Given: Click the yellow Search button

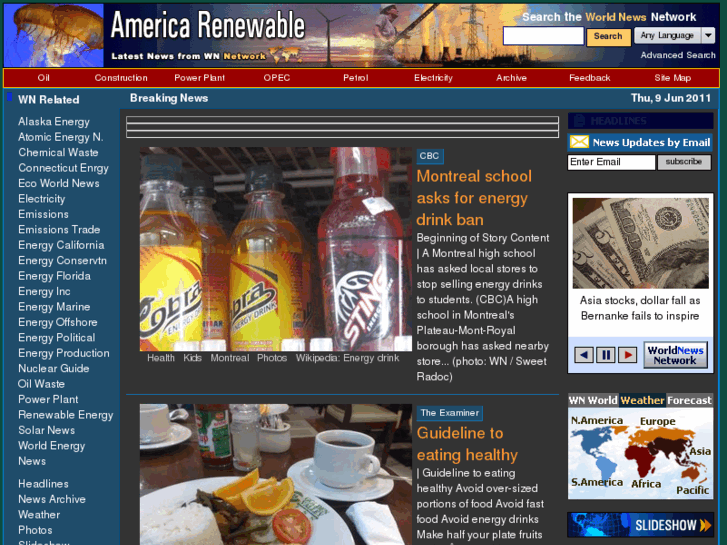Looking at the screenshot, I should (x=608, y=37).
